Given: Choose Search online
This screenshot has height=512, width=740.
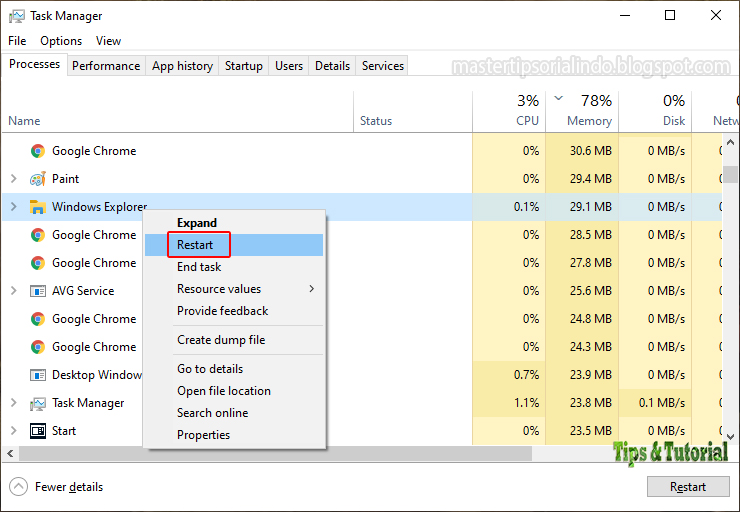Looking at the screenshot, I should coord(234,413).
